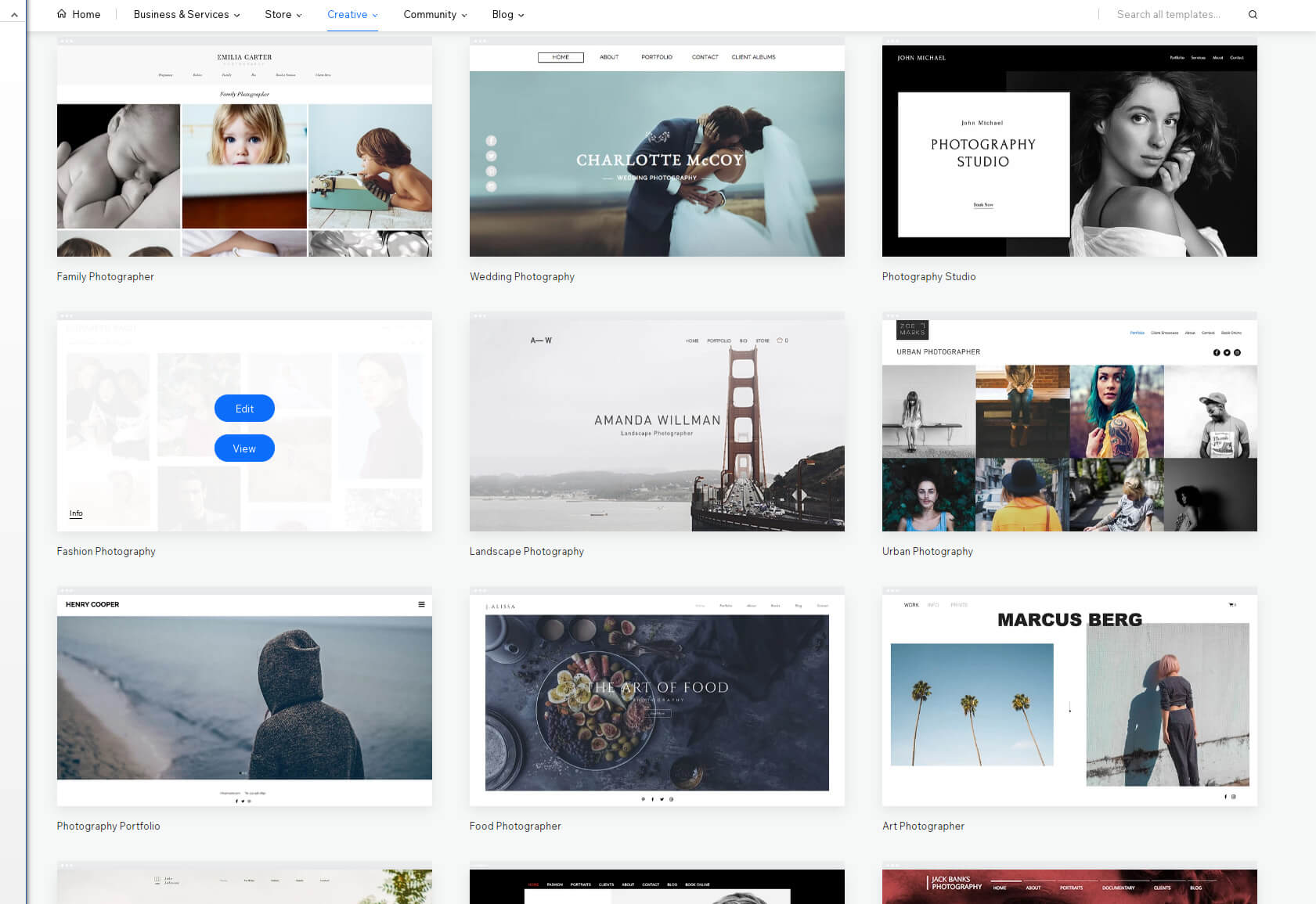Image resolution: width=1316 pixels, height=904 pixels.
Task: Click the Facebook icon in the Marcus Berg footer
Action: pyautogui.click(x=1226, y=797)
